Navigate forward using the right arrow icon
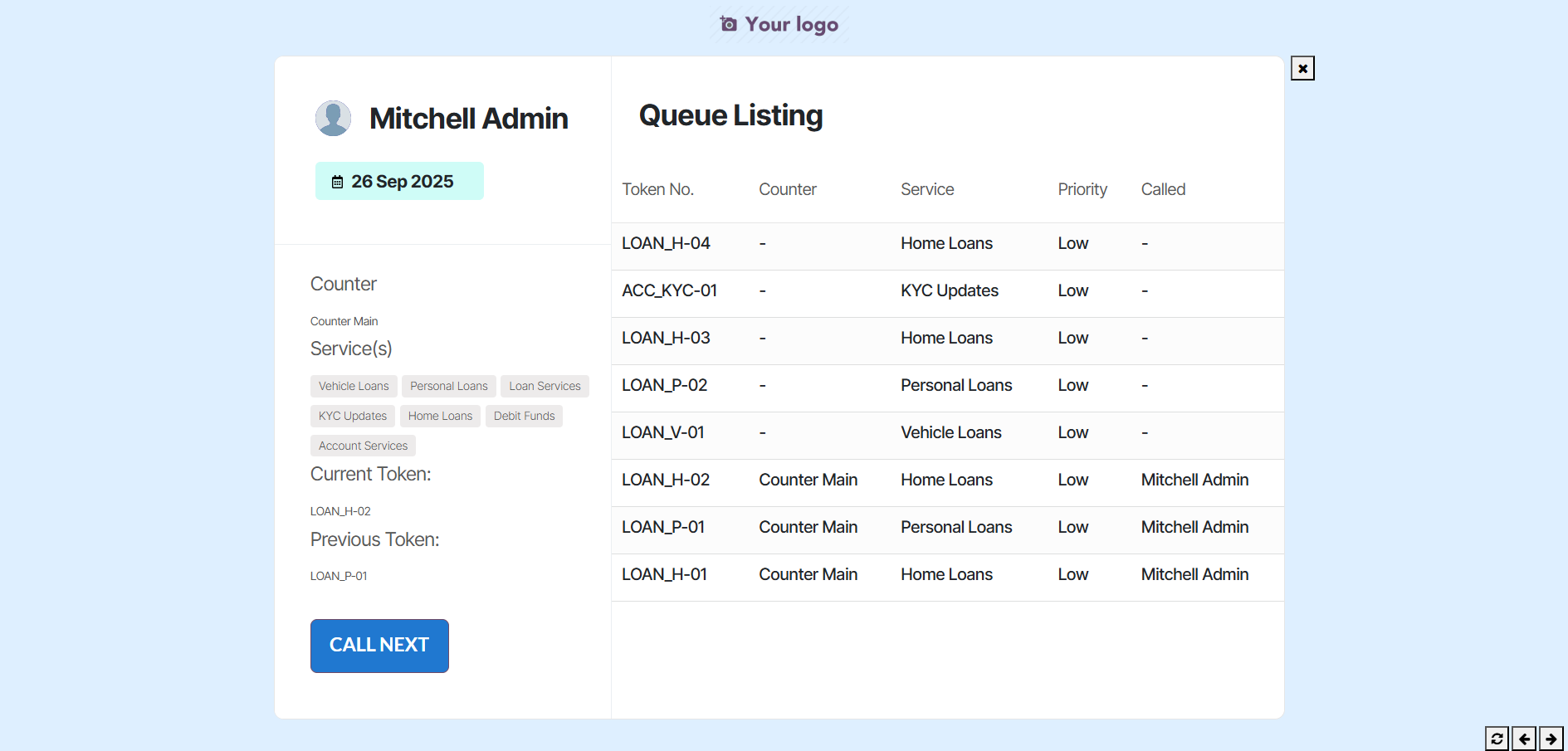This screenshot has width=1568, height=751. coord(1551,739)
